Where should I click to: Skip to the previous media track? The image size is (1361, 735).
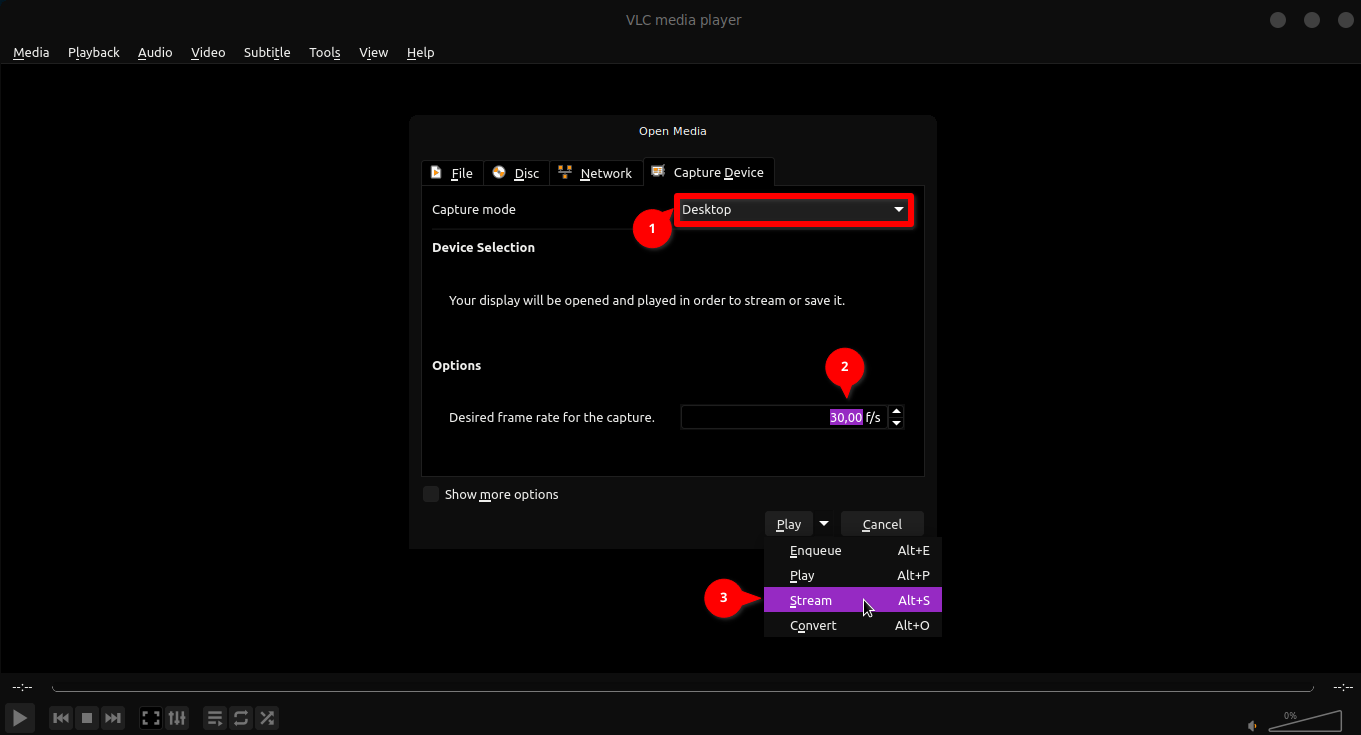61,718
